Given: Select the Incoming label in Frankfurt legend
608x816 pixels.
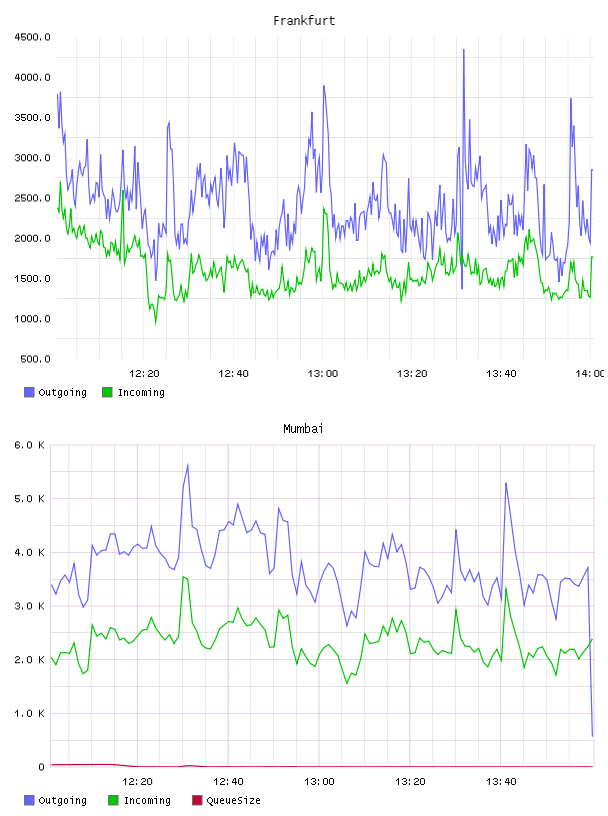Looking at the screenshot, I should 141,392.
